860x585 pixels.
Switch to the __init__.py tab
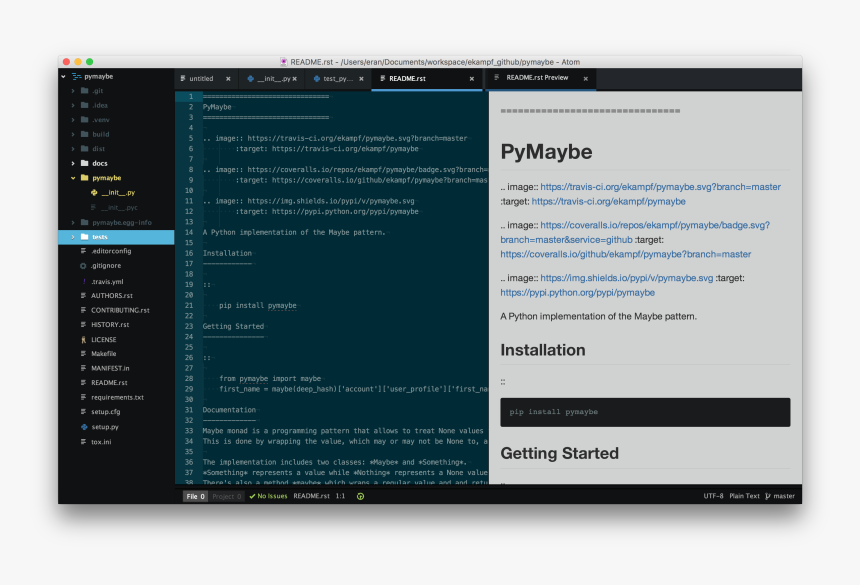tap(271, 79)
